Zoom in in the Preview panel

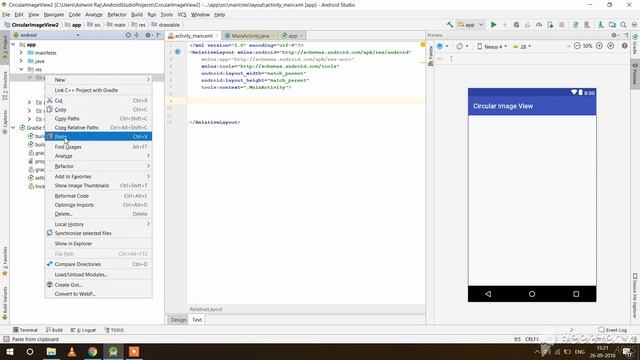click(599, 46)
